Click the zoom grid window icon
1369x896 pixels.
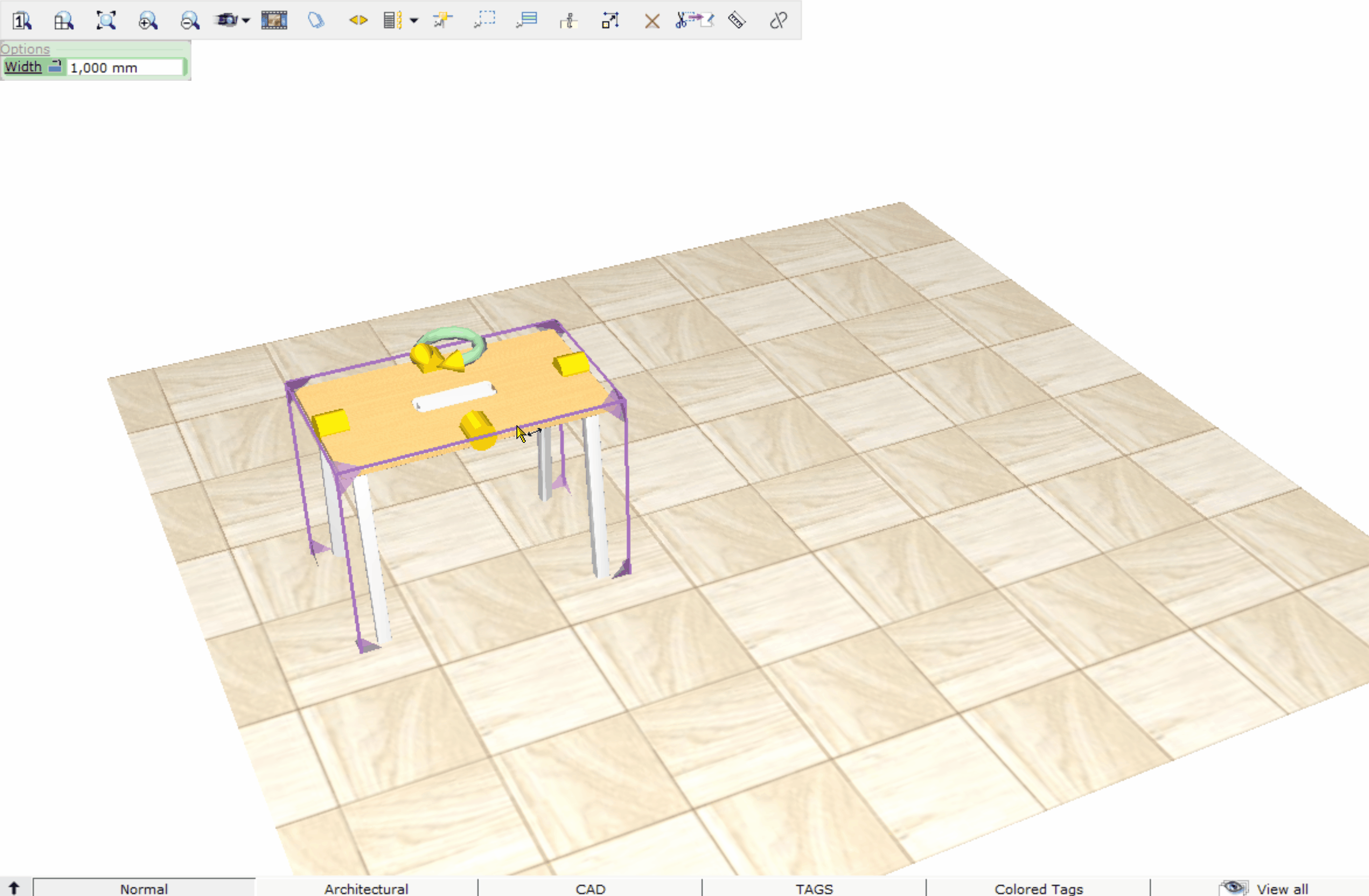(x=64, y=21)
